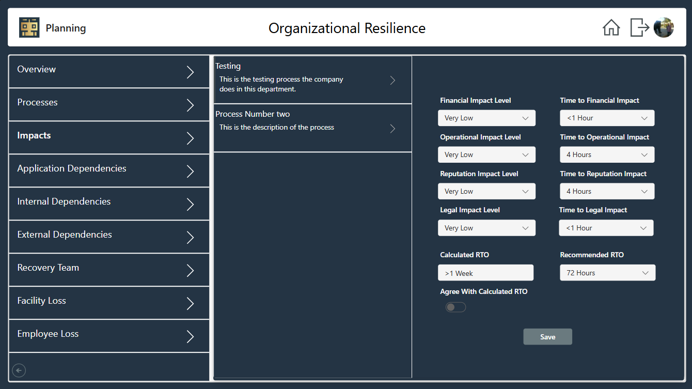Open Time to Financial Impact dropdown
The height and width of the screenshot is (389, 692).
[x=607, y=118]
